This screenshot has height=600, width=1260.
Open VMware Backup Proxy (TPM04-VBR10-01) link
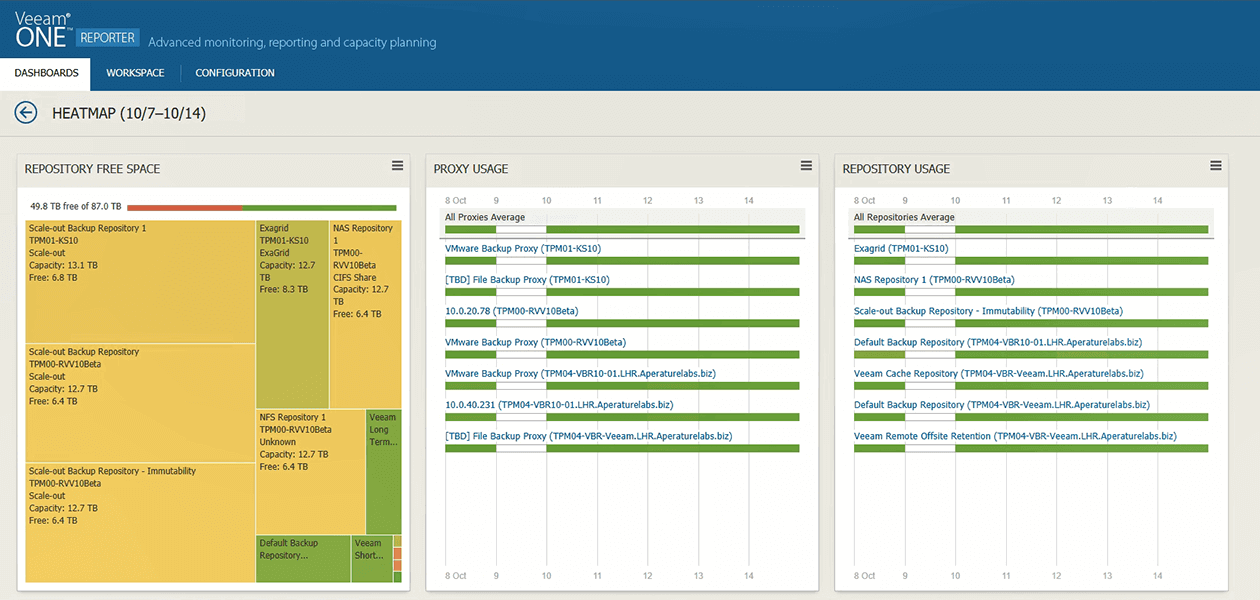[x=580, y=373]
